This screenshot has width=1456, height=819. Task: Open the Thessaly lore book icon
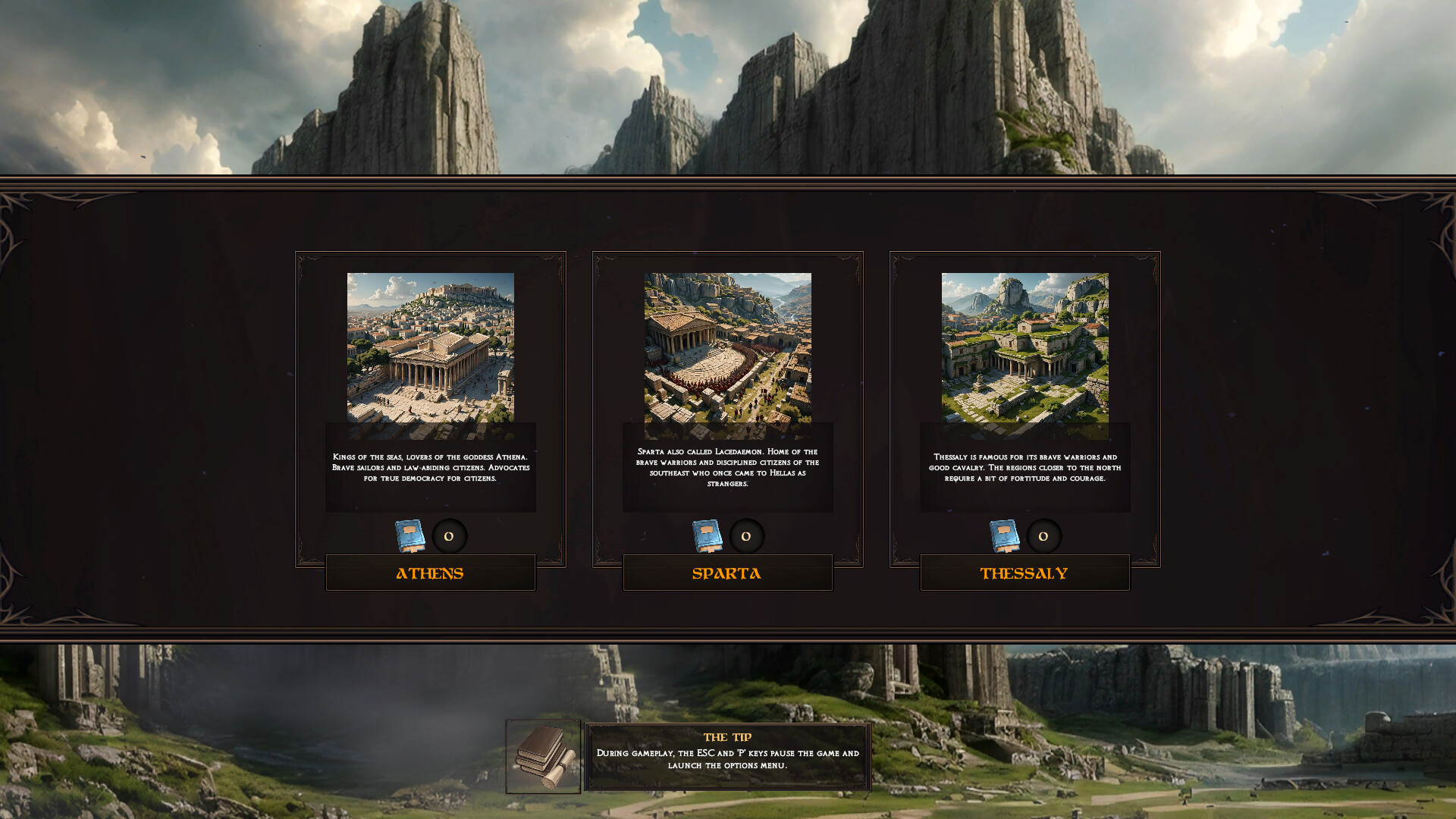1005,535
